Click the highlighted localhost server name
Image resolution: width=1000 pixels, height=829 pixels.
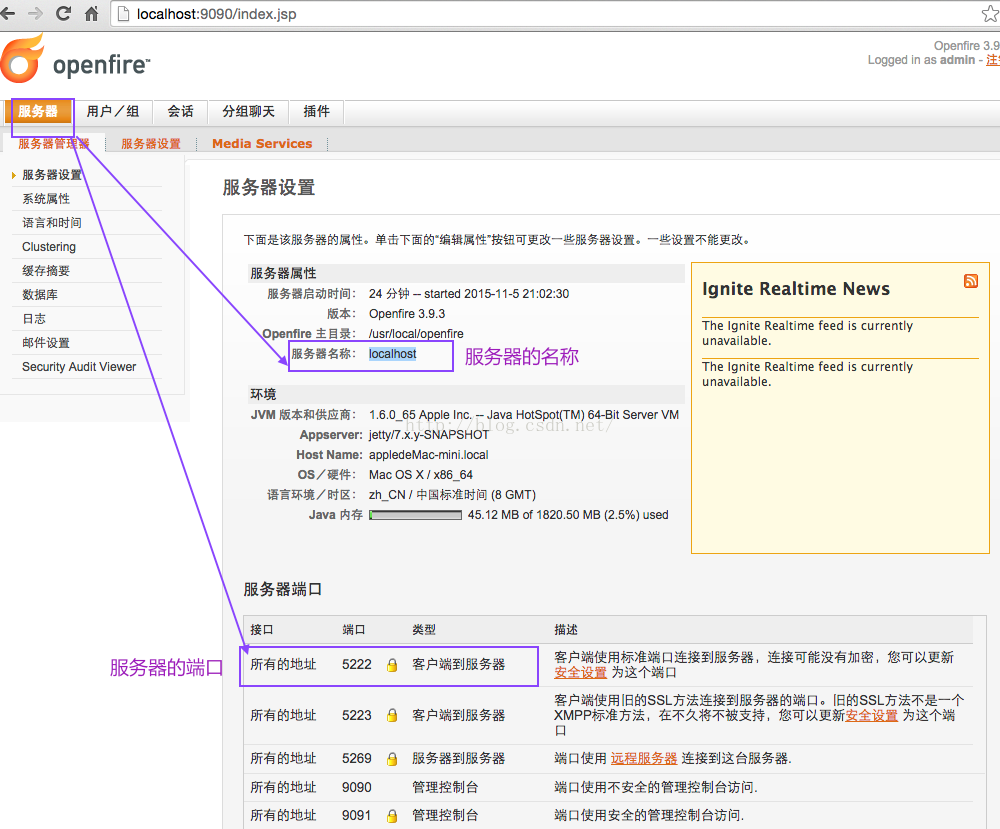[x=392, y=354]
